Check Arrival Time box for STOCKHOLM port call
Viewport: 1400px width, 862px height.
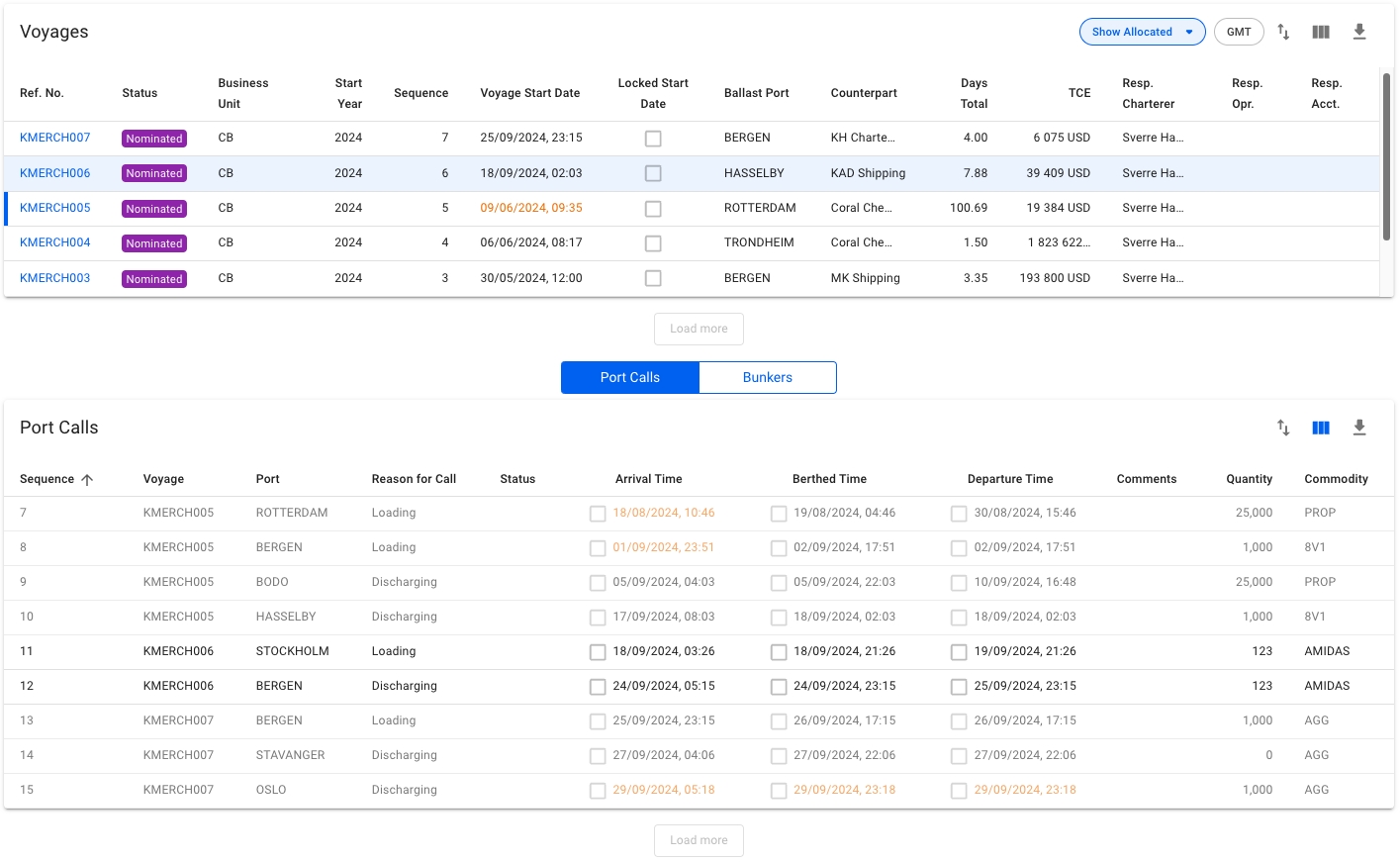598,652
